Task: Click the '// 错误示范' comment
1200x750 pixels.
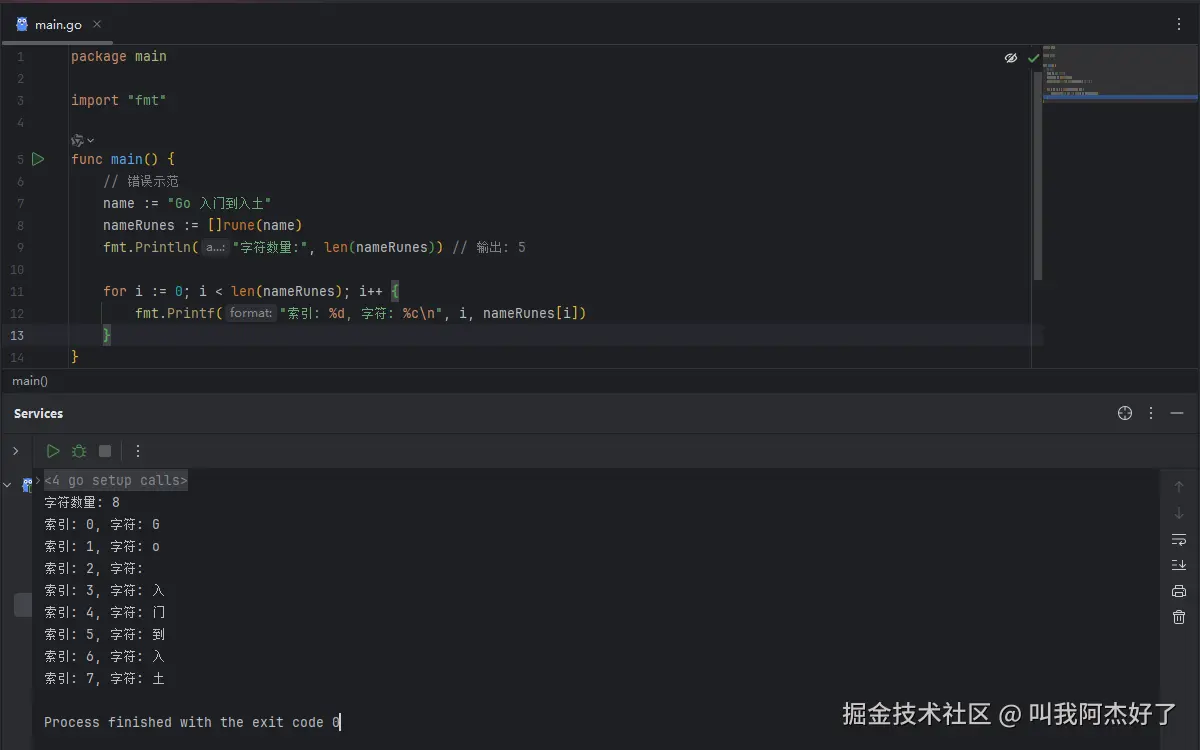Action: point(141,181)
